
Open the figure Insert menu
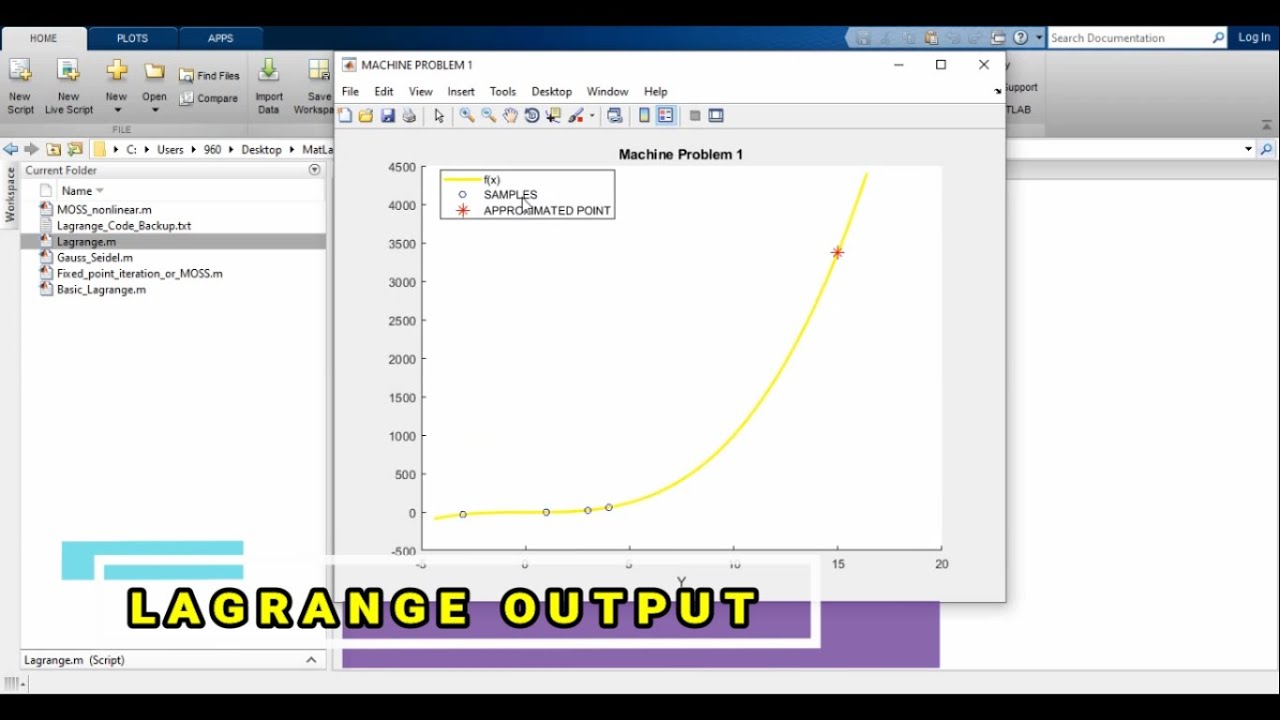[x=461, y=91]
